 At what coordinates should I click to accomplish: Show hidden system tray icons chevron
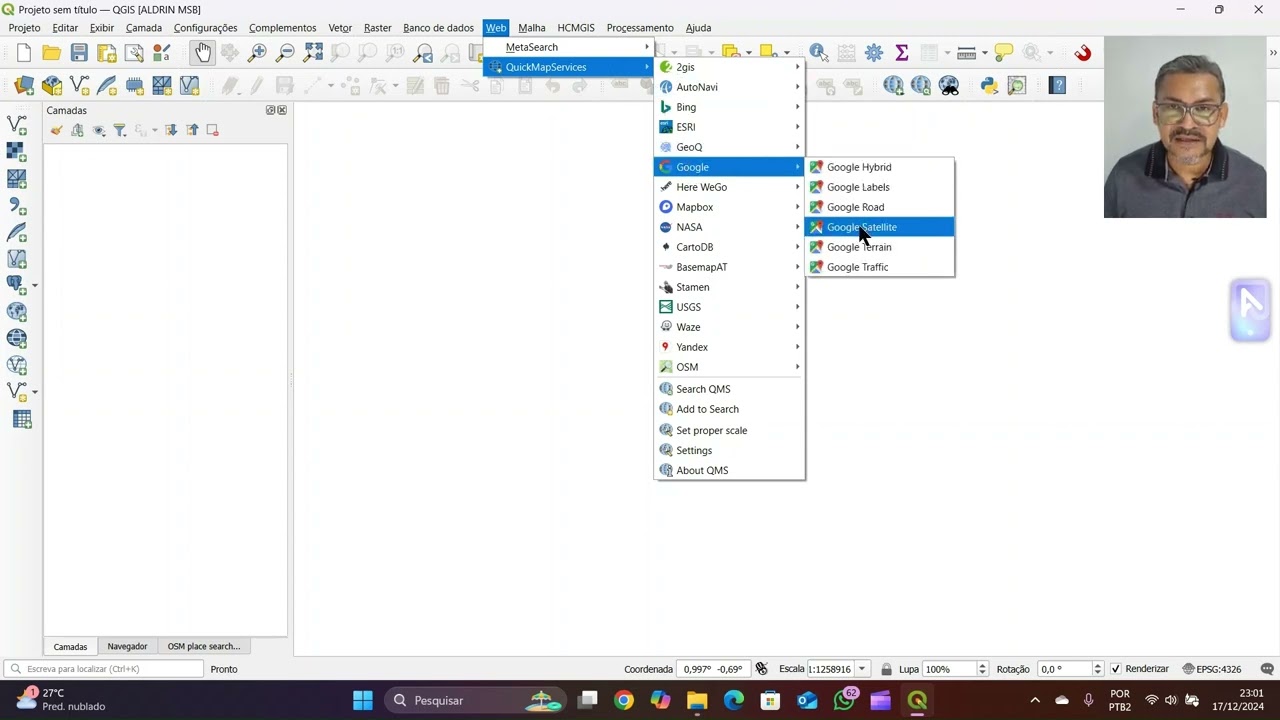pos(1035,700)
